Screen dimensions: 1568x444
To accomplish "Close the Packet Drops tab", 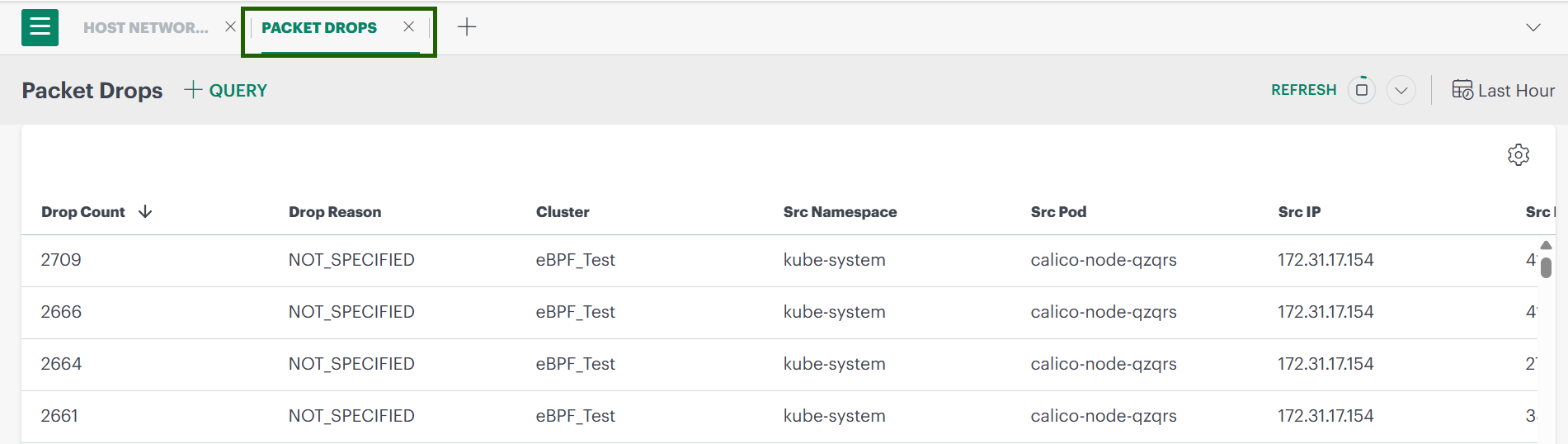I will click(x=408, y=27).
